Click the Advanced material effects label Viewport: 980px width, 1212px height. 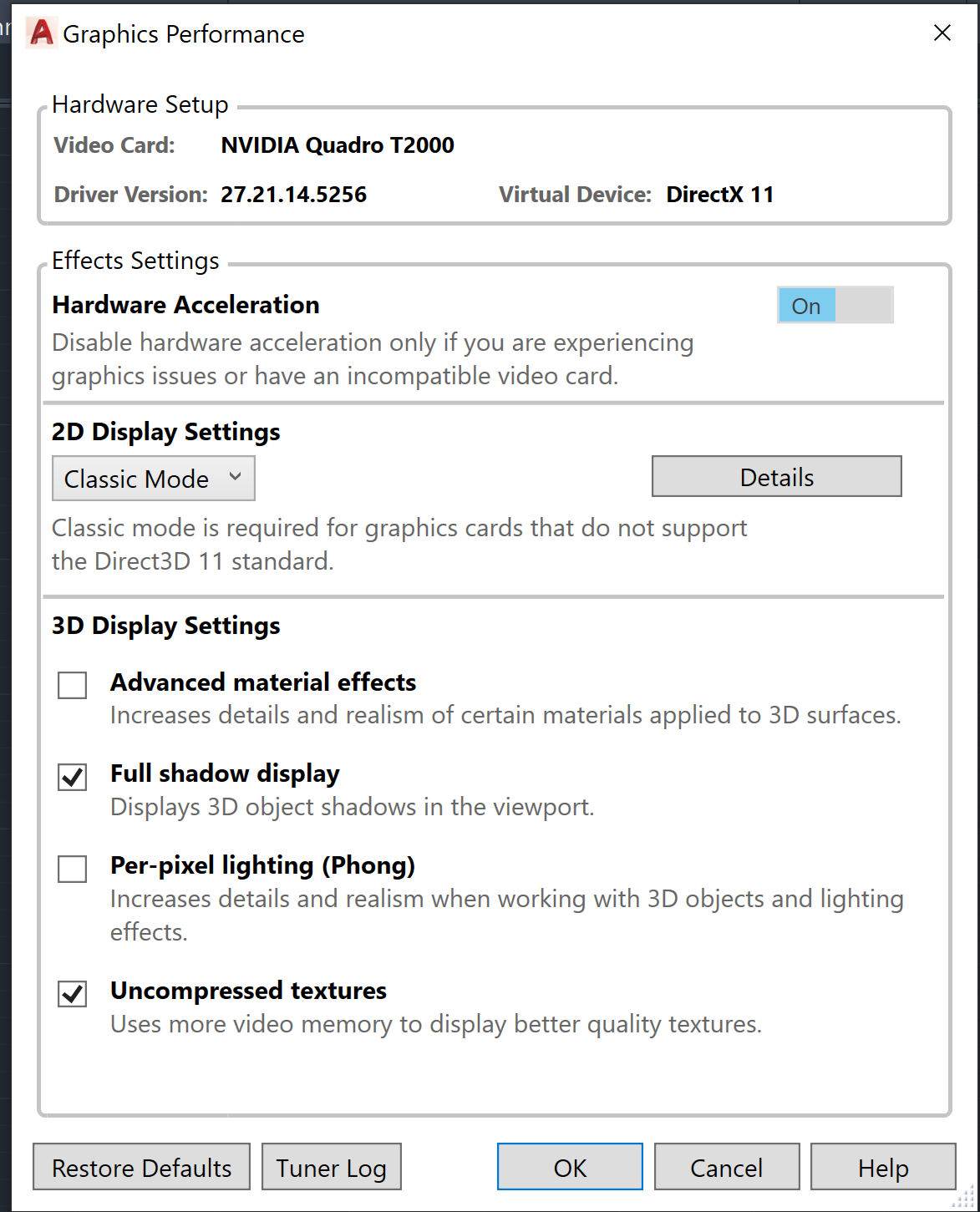(x=263, y=682)
